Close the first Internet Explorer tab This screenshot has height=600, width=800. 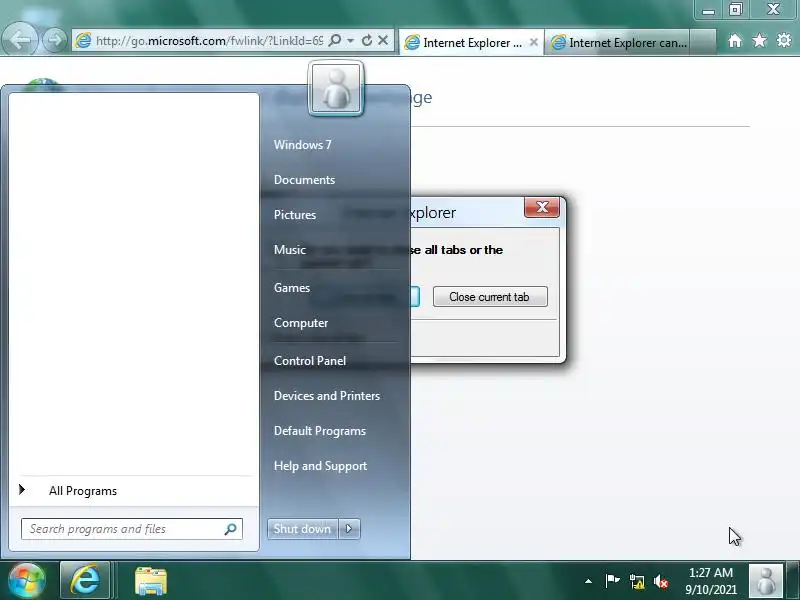coord(534,42)
